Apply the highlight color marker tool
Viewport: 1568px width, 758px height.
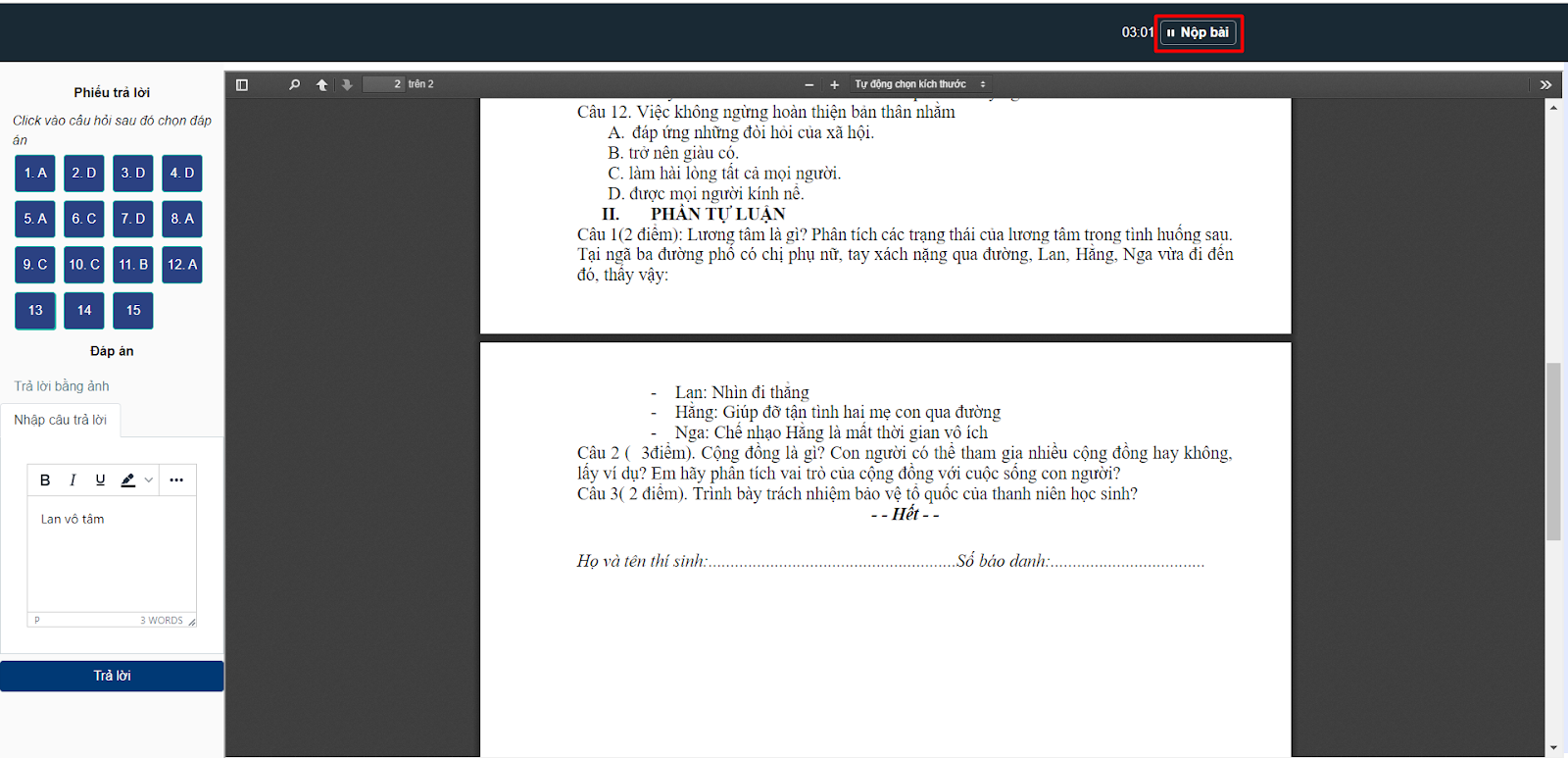[x=127, y=480]
